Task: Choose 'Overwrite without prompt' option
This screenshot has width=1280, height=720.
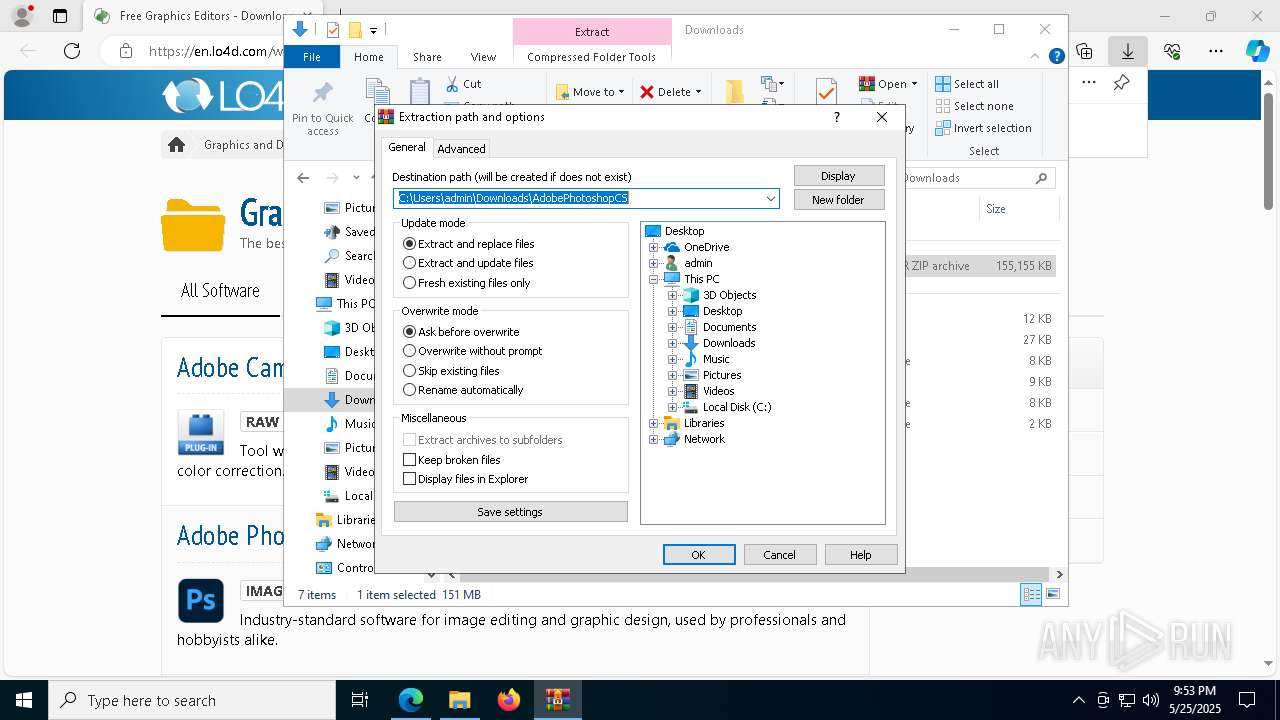Action: pyautogui.click(x=409, y=351)
